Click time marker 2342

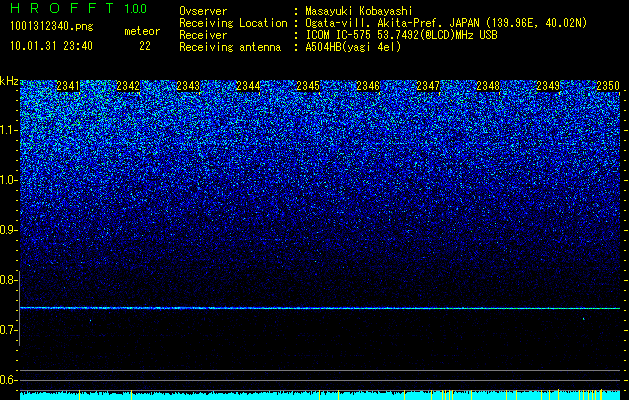point(128,85)
